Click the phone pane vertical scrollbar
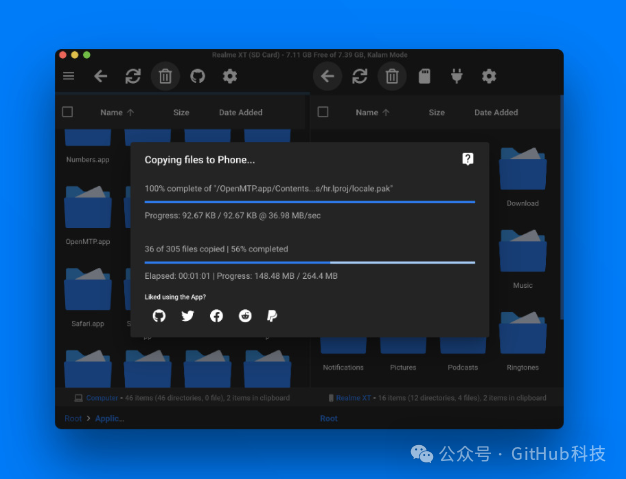Image resolution: width=626 pixels, height=479 pixels. [x=562, y=208]
